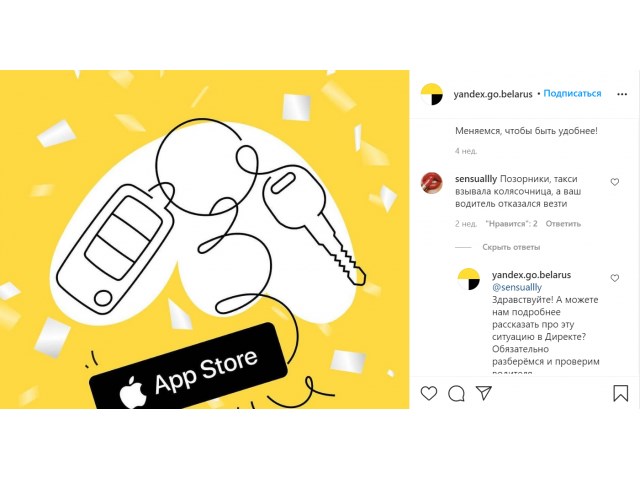Click the yandex.go.belarus header avatar

coord(432,94)
